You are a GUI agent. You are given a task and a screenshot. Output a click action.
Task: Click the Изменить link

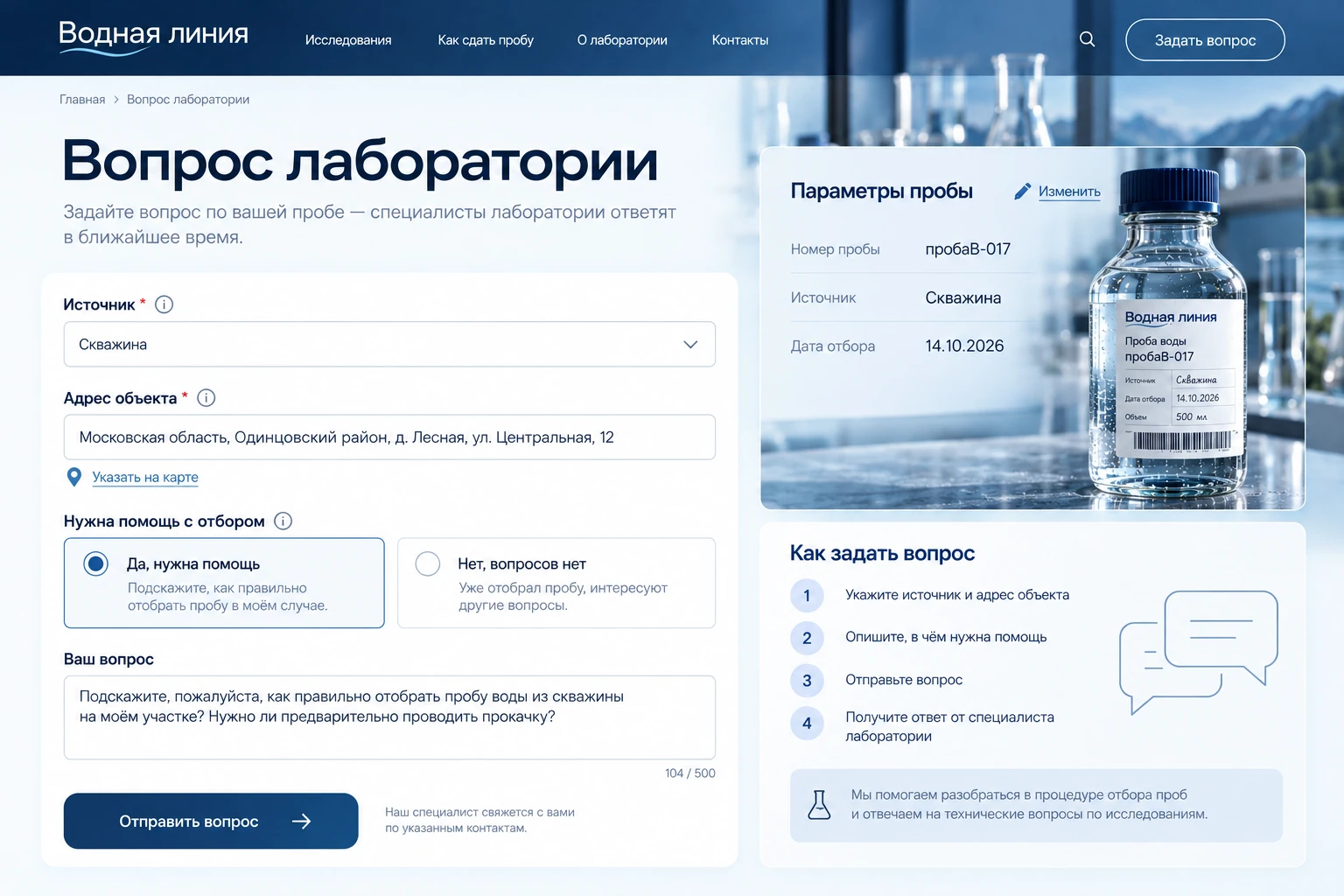pos(1069,192)
